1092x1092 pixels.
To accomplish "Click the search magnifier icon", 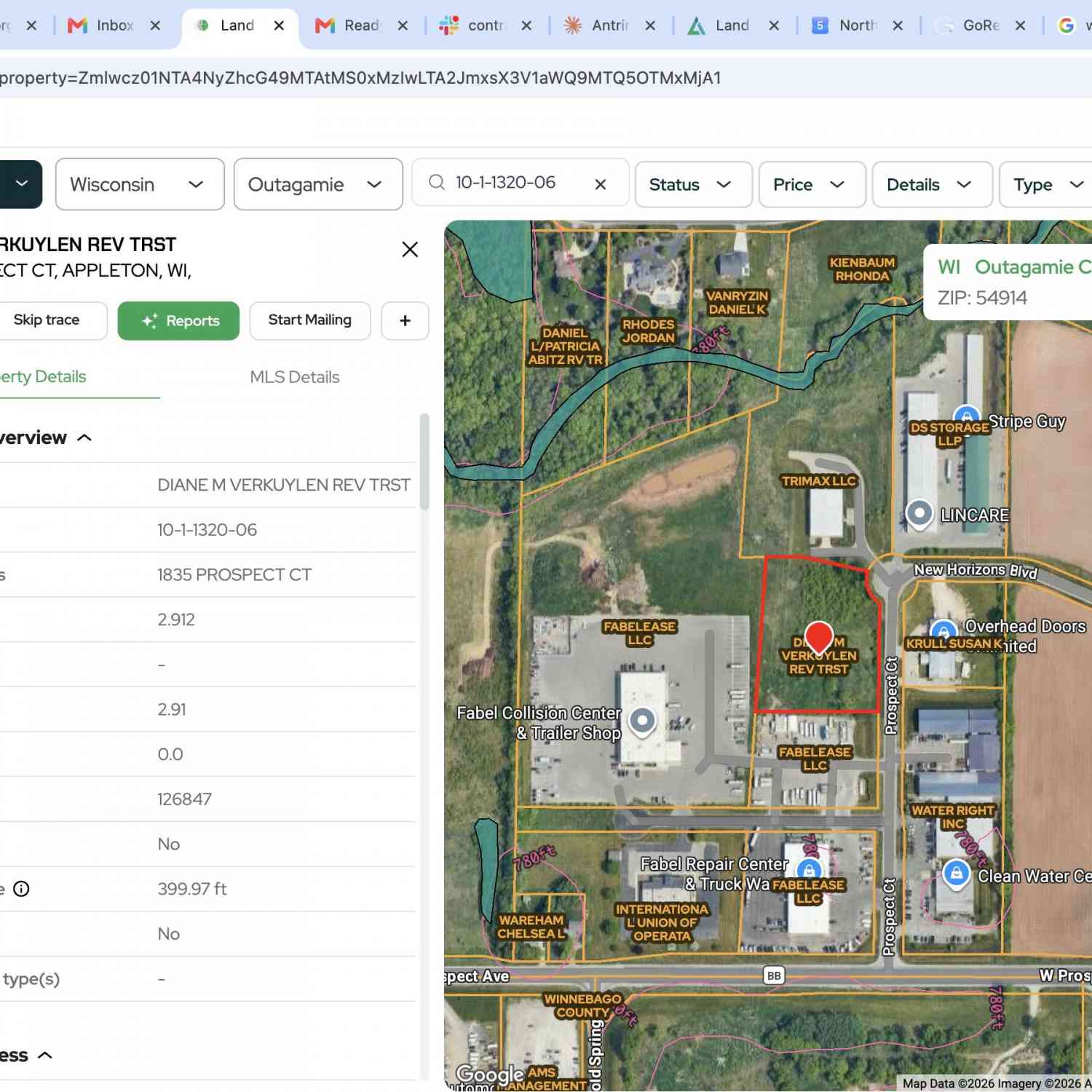I will tap(437, 183).
